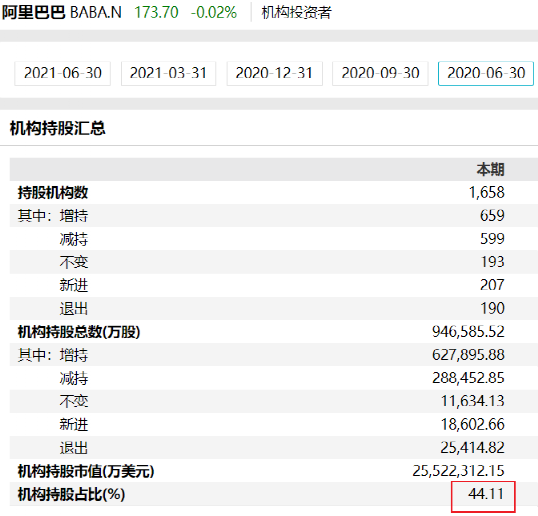Select the 机构持股市值 value 25,522,312.15
538x516 pixels.
click(458, 471)
